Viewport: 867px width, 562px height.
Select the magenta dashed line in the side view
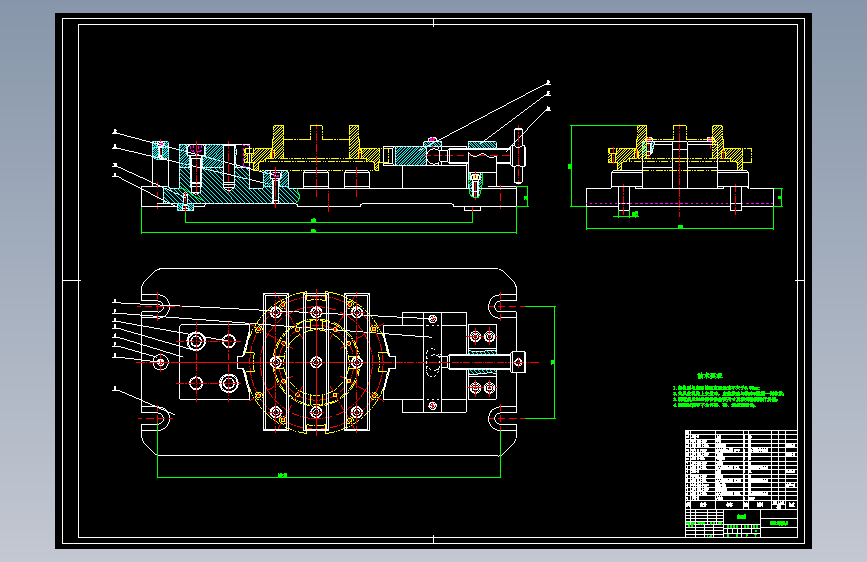coord(680,204)
